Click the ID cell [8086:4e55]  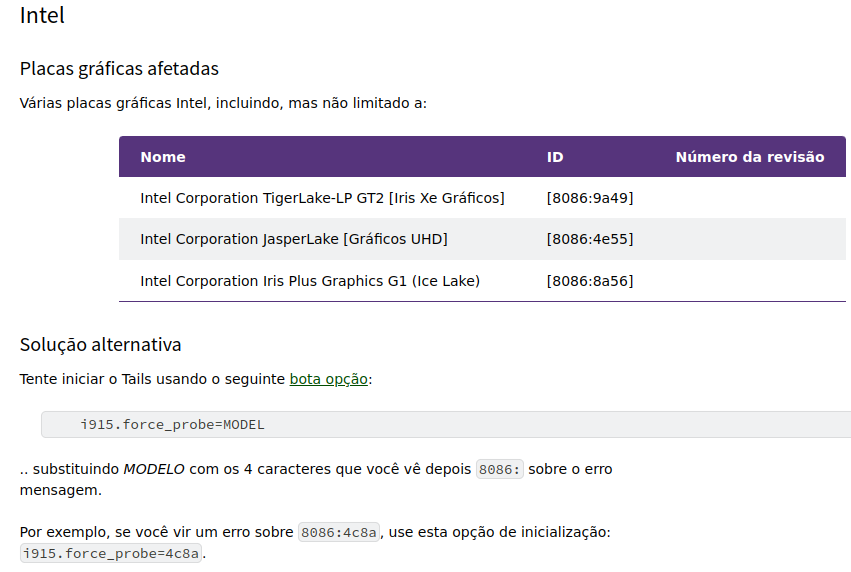click(x=590, y=239)
